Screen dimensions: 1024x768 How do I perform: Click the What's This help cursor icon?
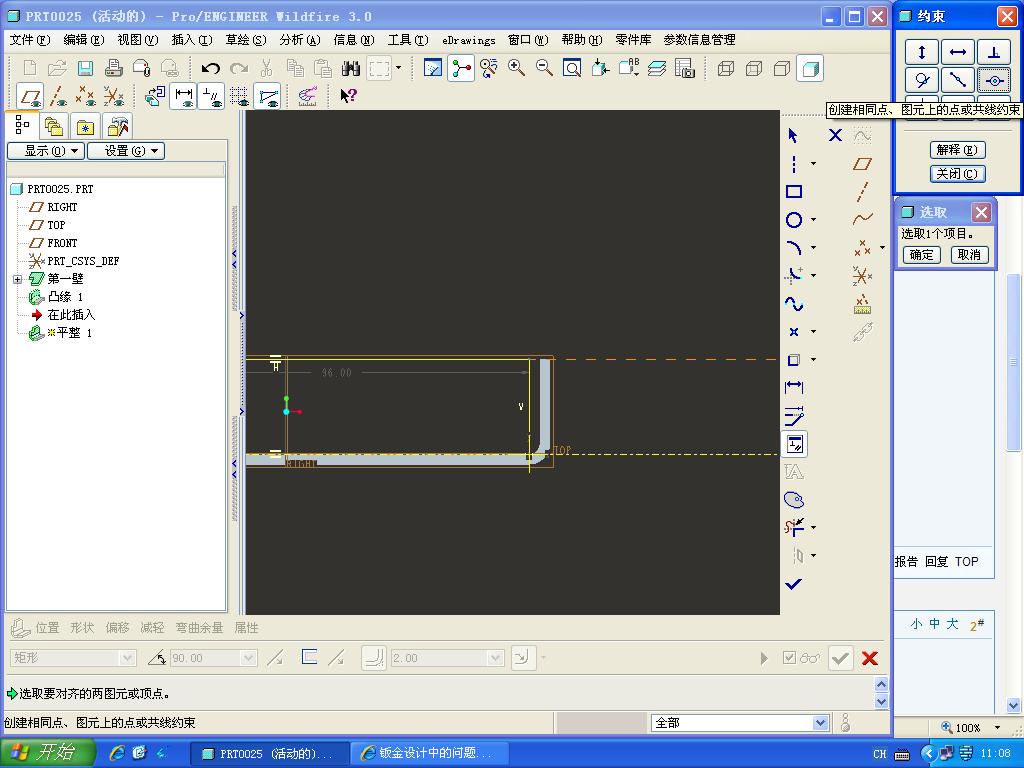tap(348, 96)
